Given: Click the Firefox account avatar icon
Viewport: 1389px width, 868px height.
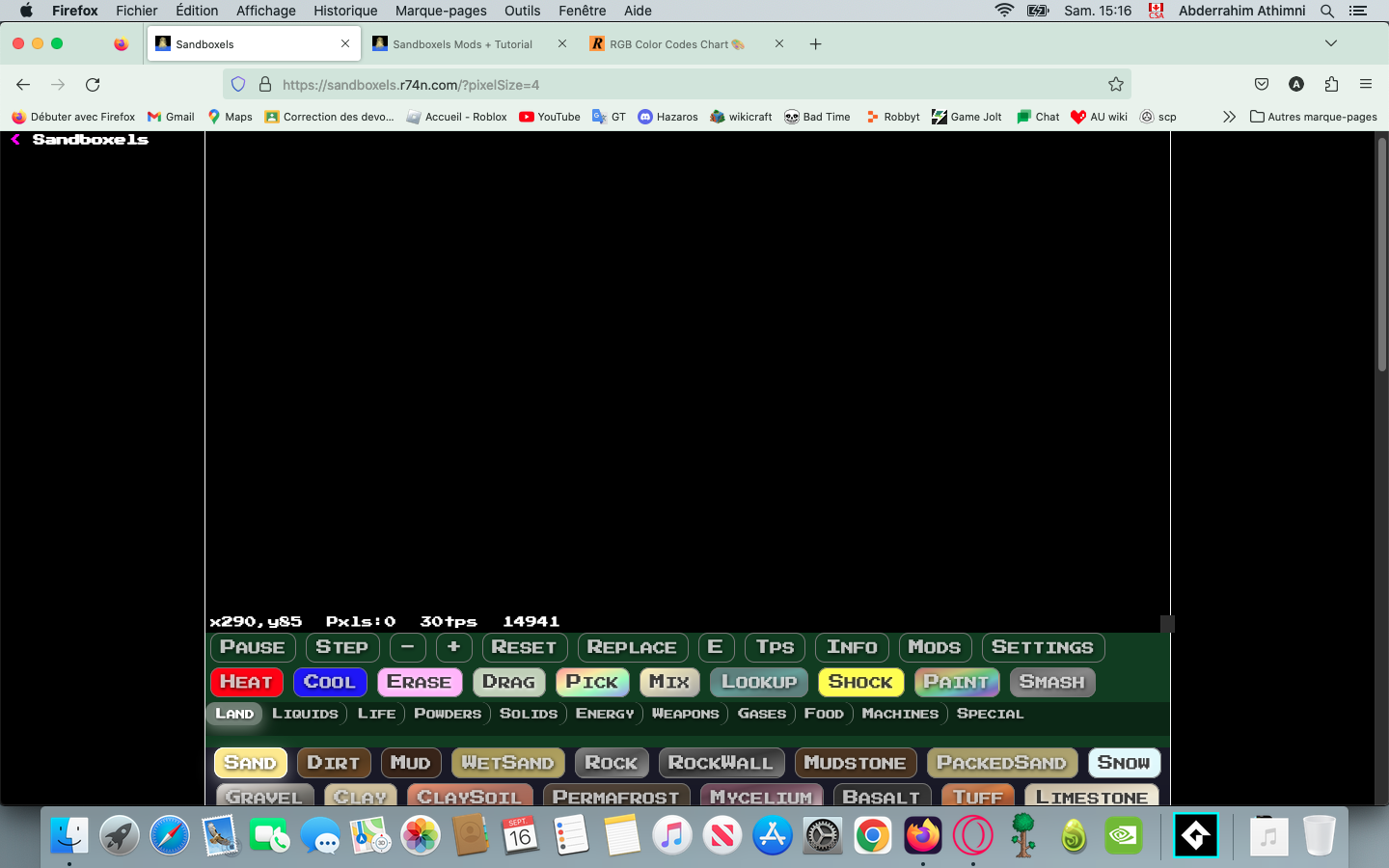Looking at the screenshot, I should (1296, 84).
